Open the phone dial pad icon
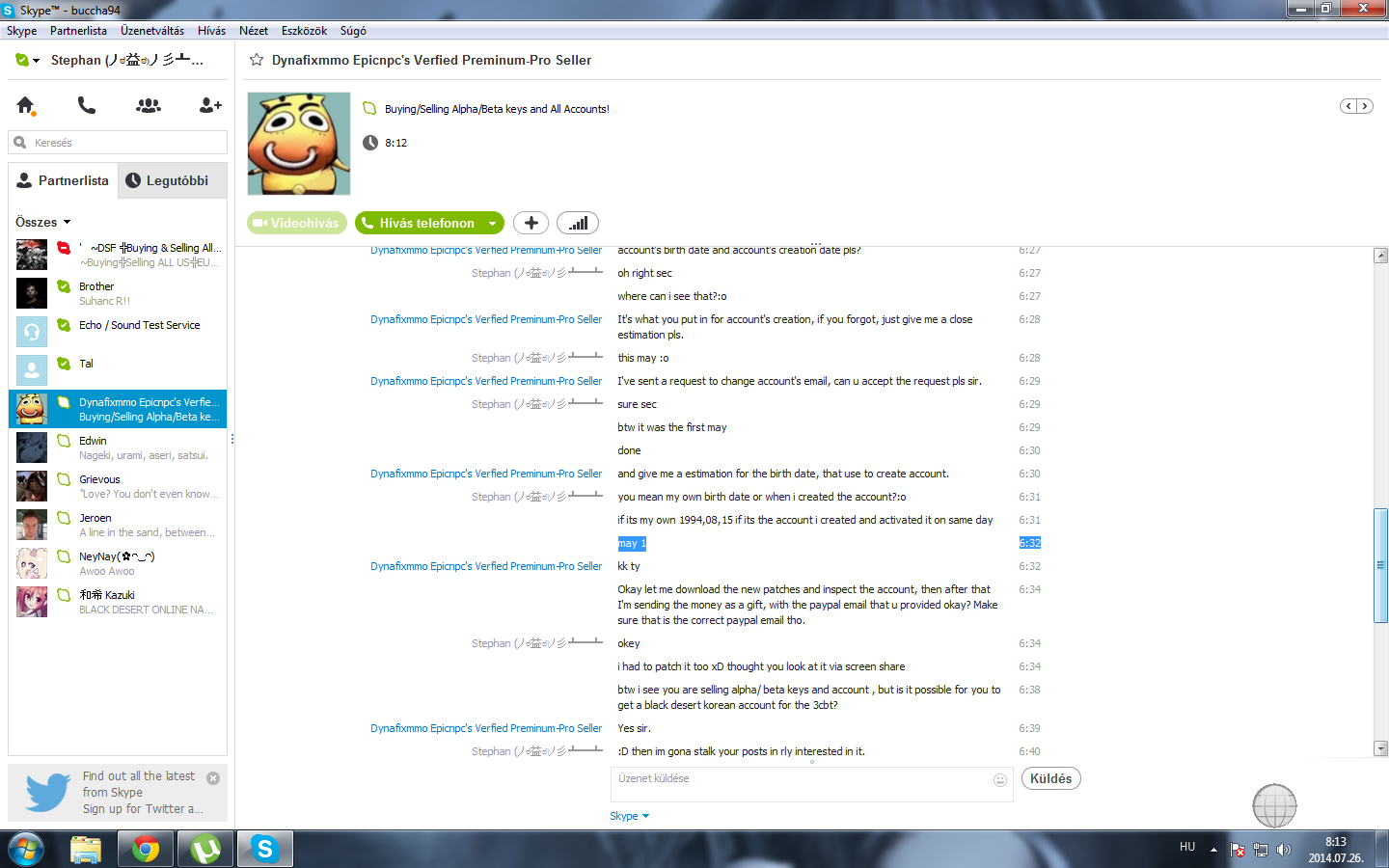This screenshot has height=868, width=1389. tap(87, 105)
